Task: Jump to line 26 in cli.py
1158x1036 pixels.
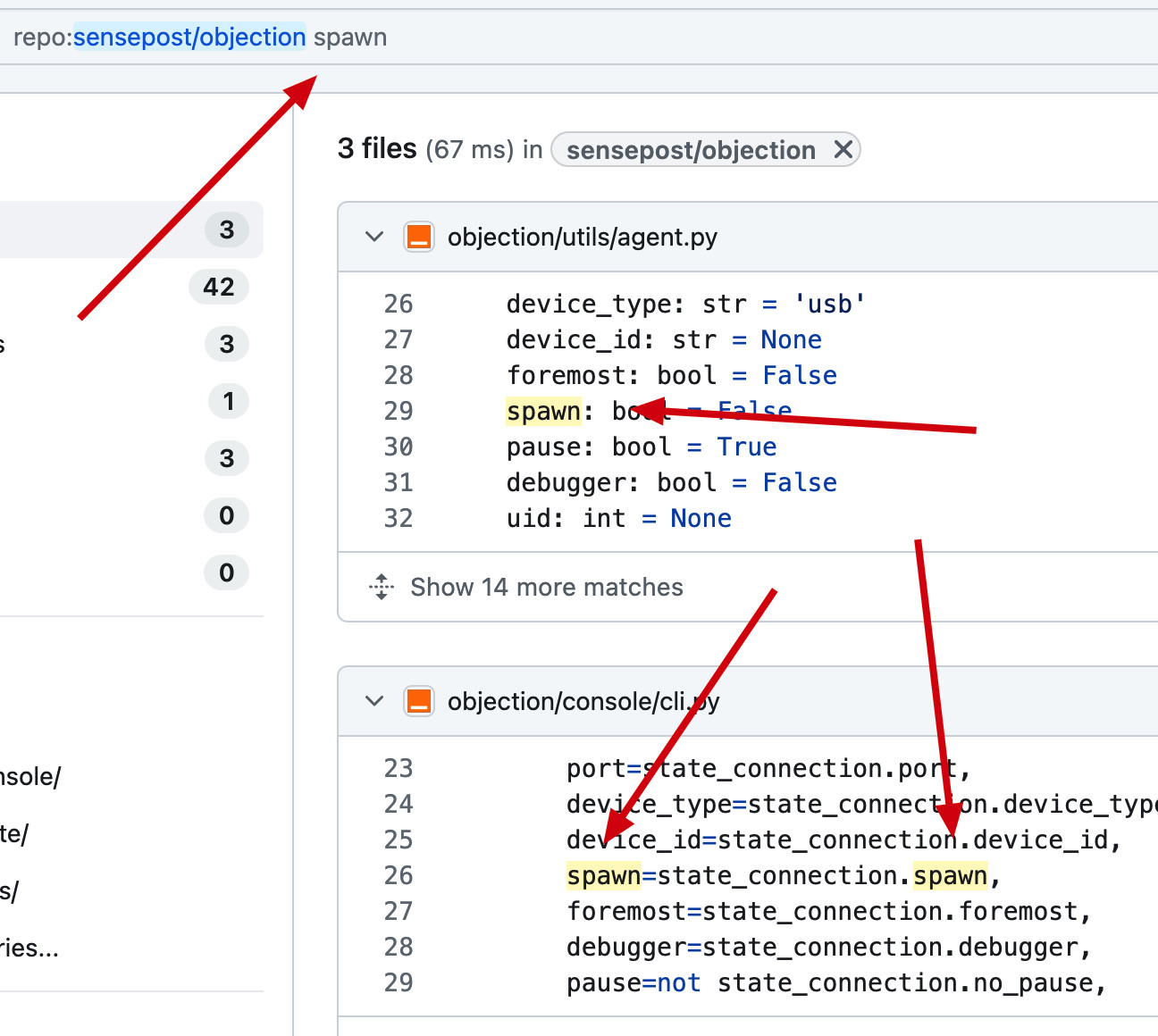Action: (399, 875)
